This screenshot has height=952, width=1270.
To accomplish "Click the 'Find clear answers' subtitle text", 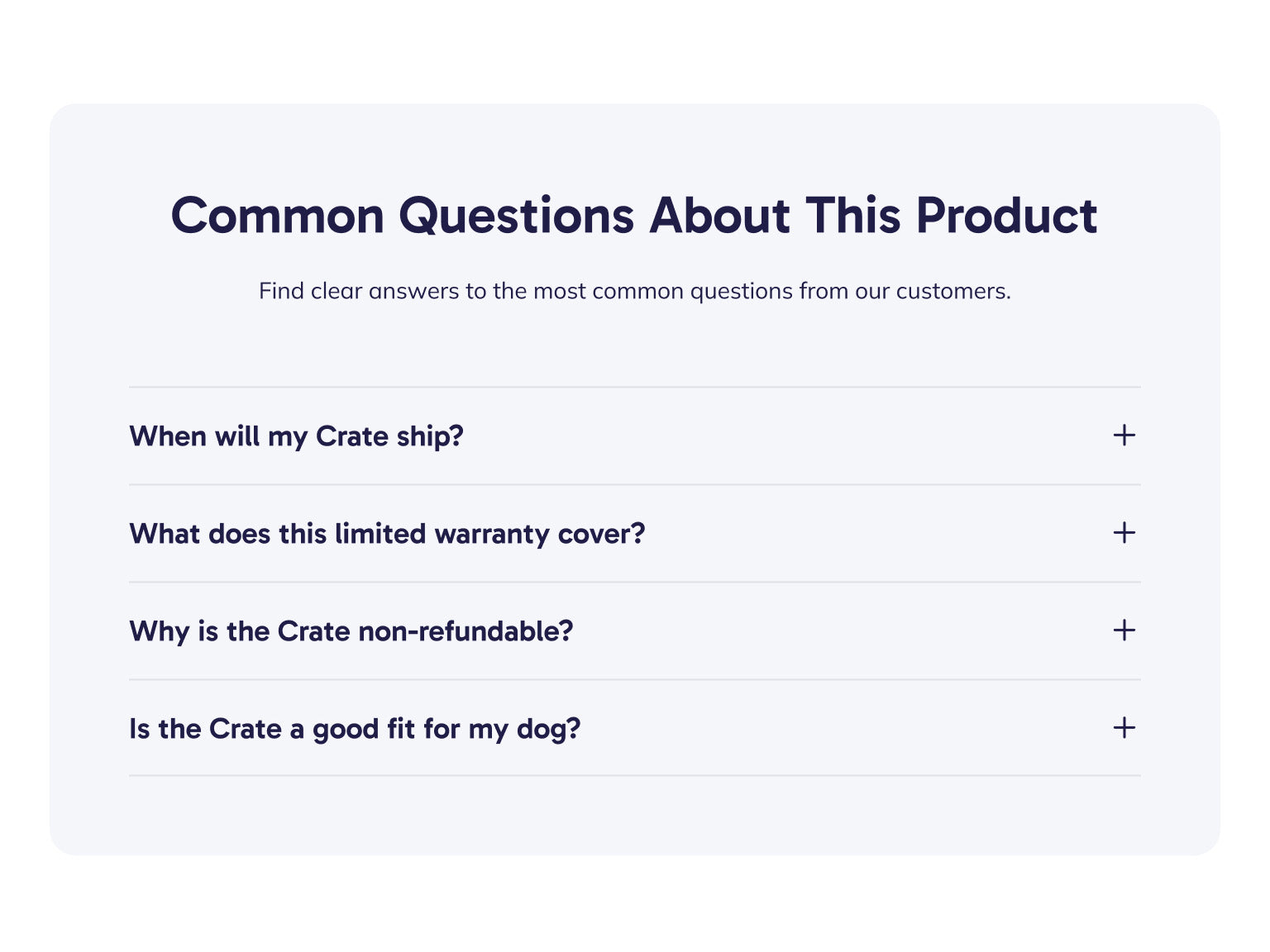I will click(634, 291).
